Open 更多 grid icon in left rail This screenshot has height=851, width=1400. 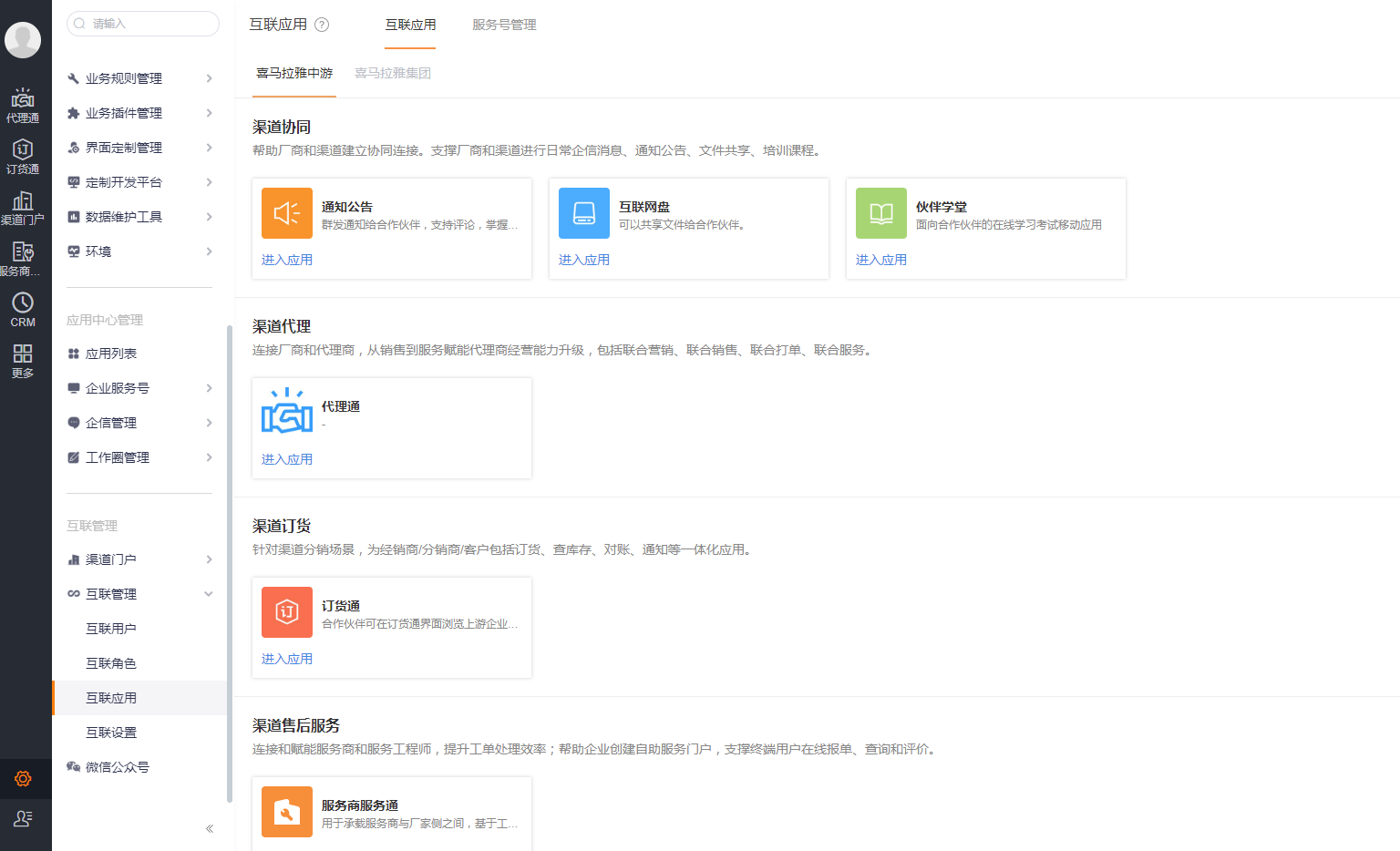tap(23, 354)
